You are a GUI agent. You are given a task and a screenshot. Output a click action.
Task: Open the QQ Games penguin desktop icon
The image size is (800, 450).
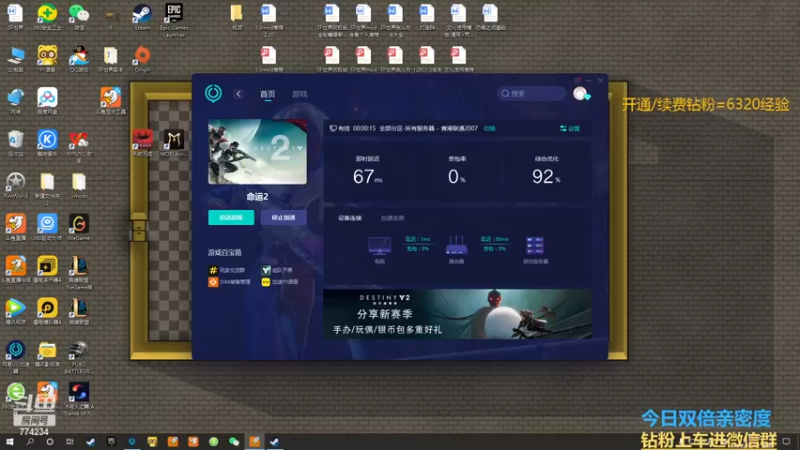point(79,59)
